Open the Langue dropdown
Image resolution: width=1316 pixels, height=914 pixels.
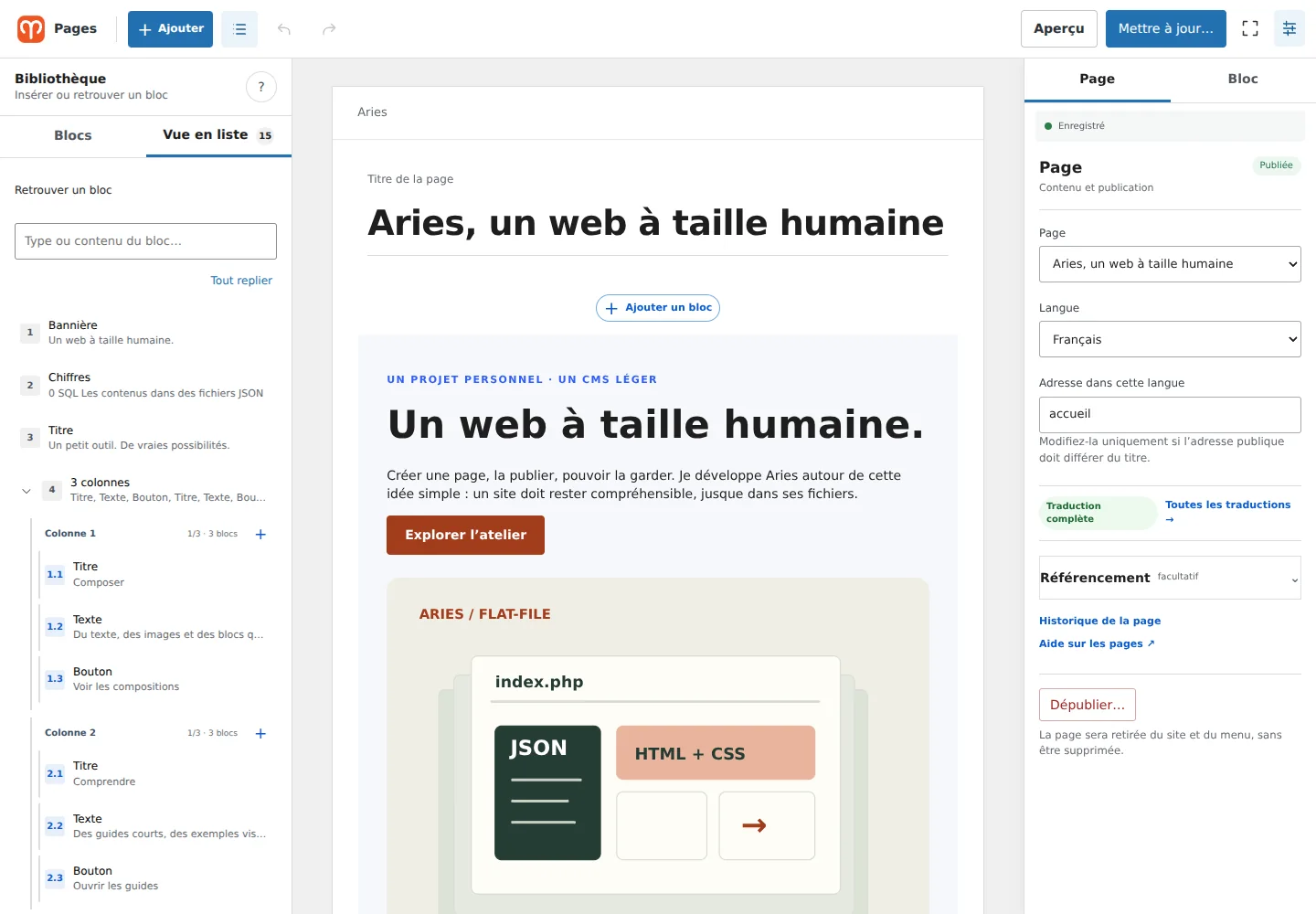click(1170, 339)
